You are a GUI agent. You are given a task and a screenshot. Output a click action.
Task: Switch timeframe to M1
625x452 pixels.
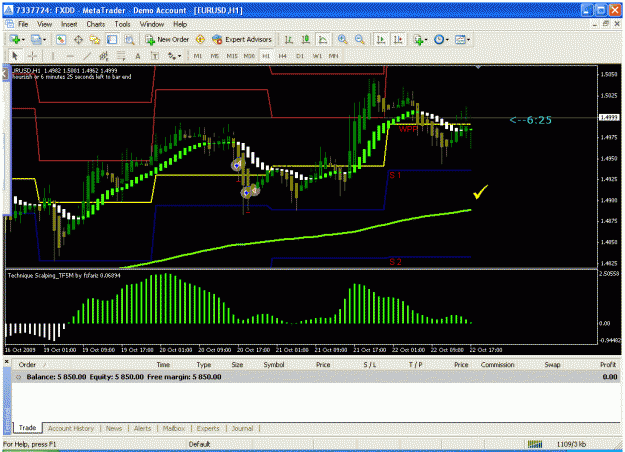click(x=198, y=56)
